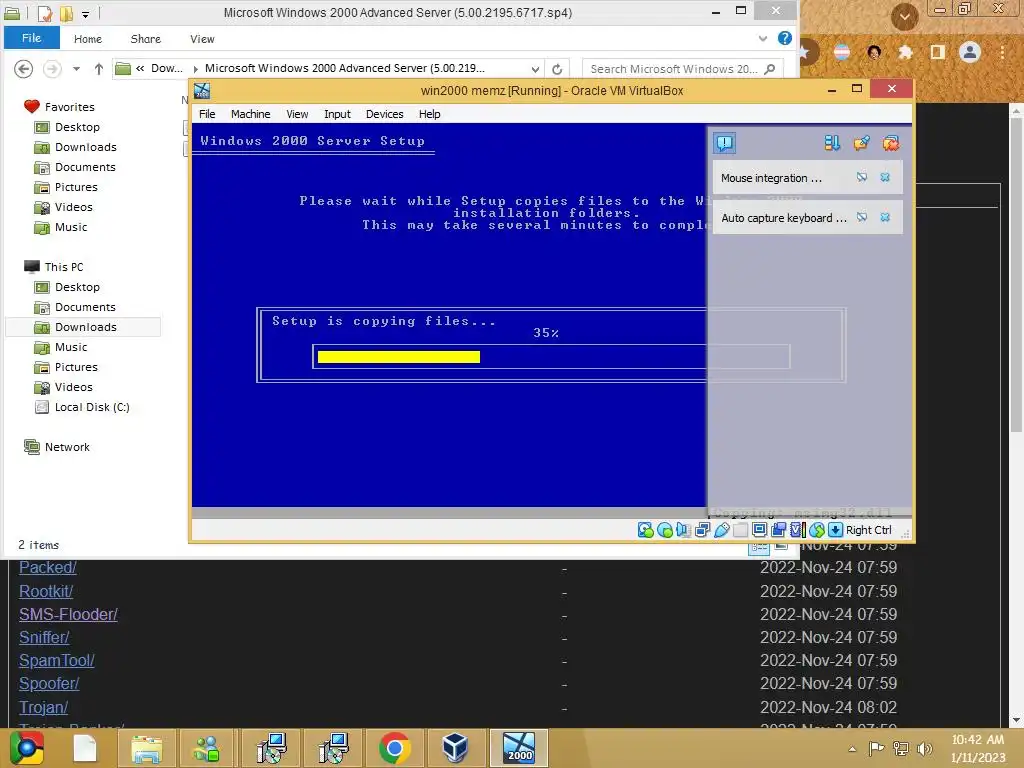Expand the Mouse integration notification text
The image size is (1024, 768).
tap(771, 178)
